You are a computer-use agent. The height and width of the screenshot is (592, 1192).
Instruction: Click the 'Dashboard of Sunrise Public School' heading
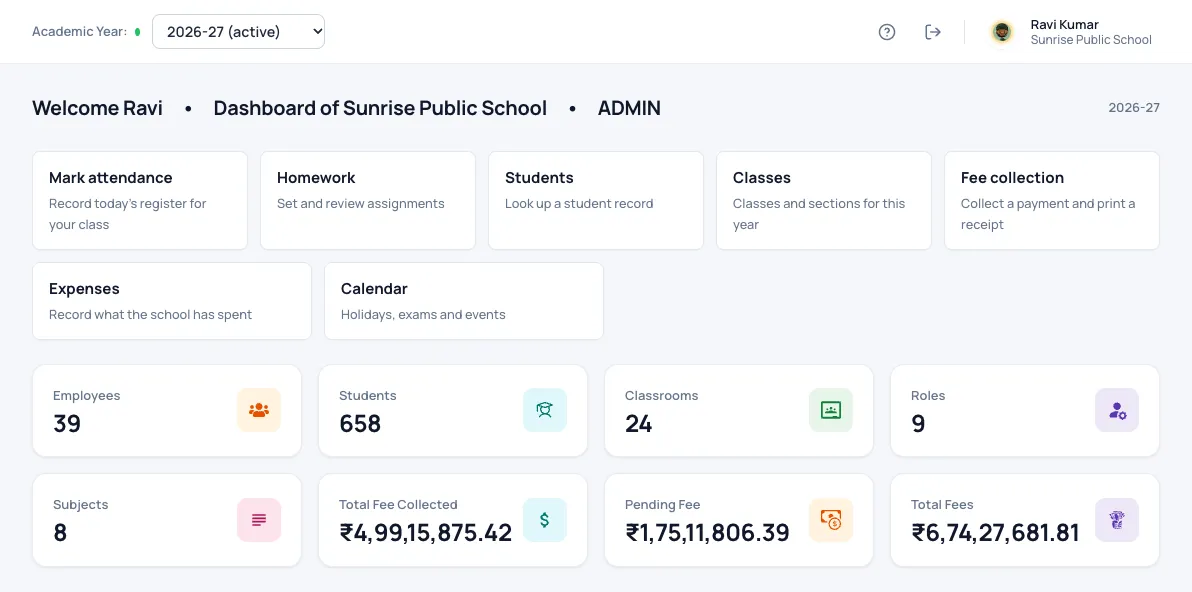[x=380, y=108]
